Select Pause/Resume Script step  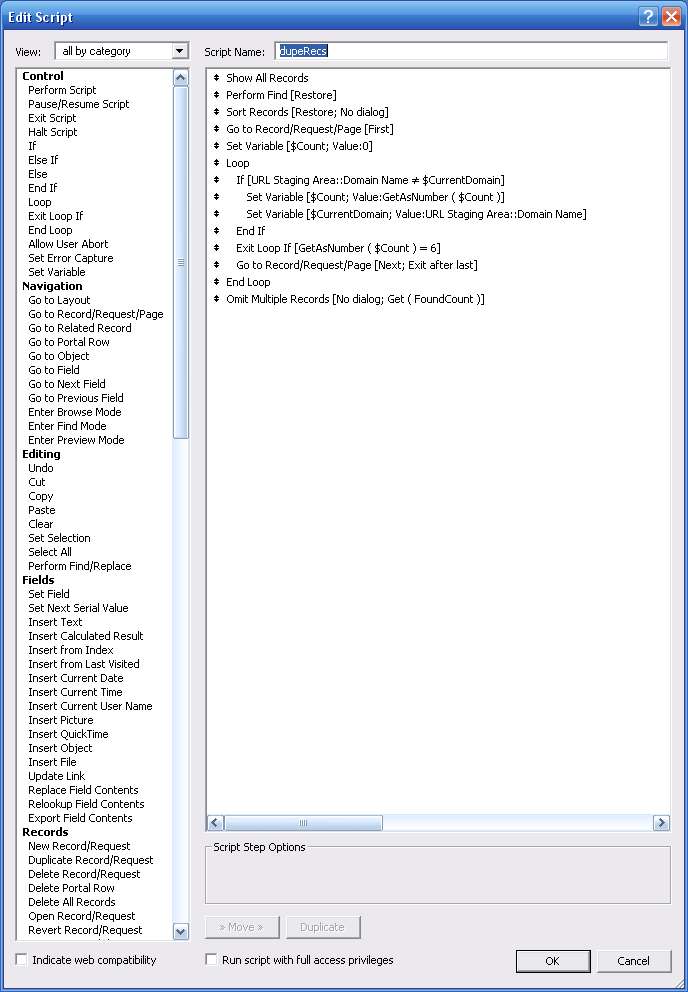78,104
